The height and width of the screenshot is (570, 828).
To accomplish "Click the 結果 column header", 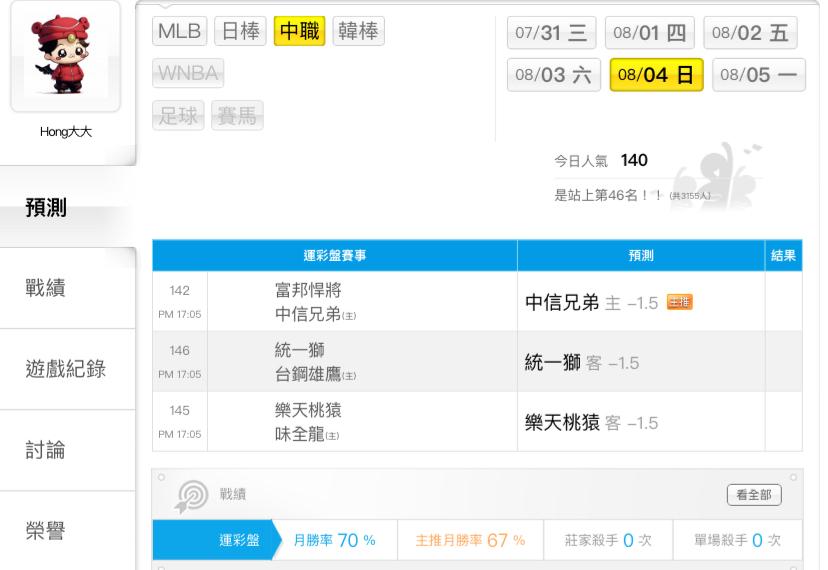I will [x=784, y=256].
